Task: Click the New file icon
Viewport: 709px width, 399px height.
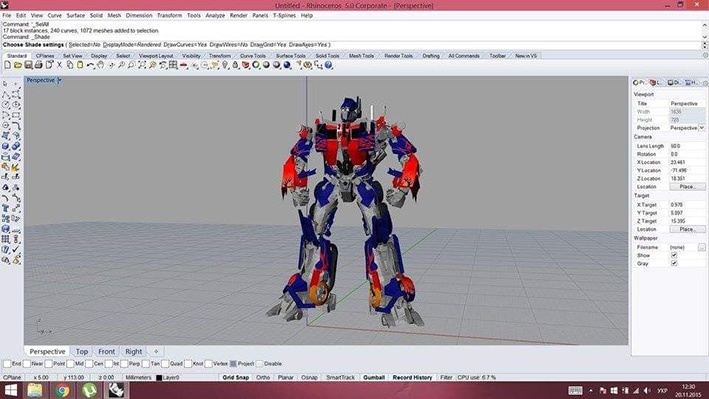Action: tap(8, 65)
